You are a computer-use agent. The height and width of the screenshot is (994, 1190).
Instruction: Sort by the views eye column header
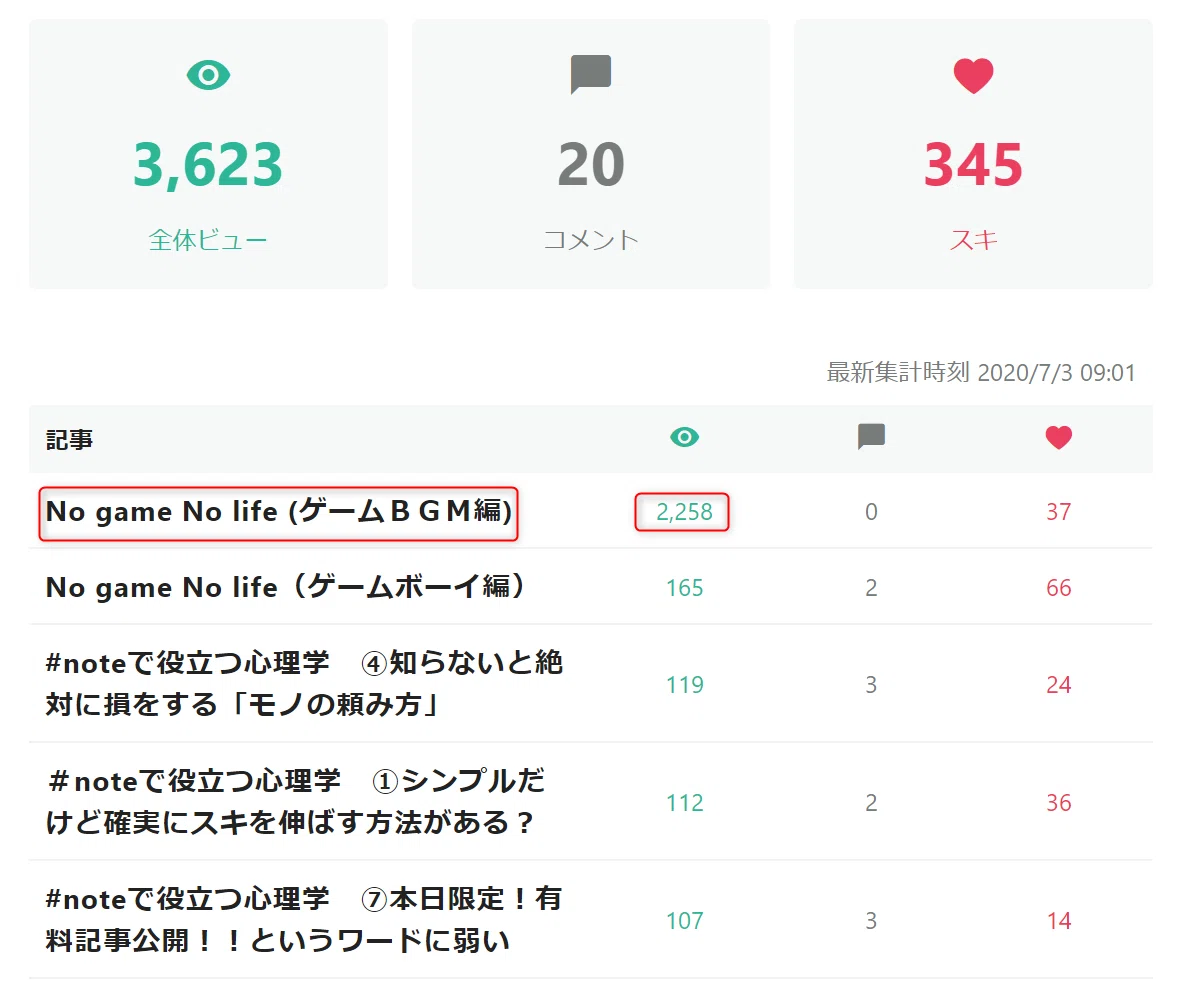coord(685,437)
